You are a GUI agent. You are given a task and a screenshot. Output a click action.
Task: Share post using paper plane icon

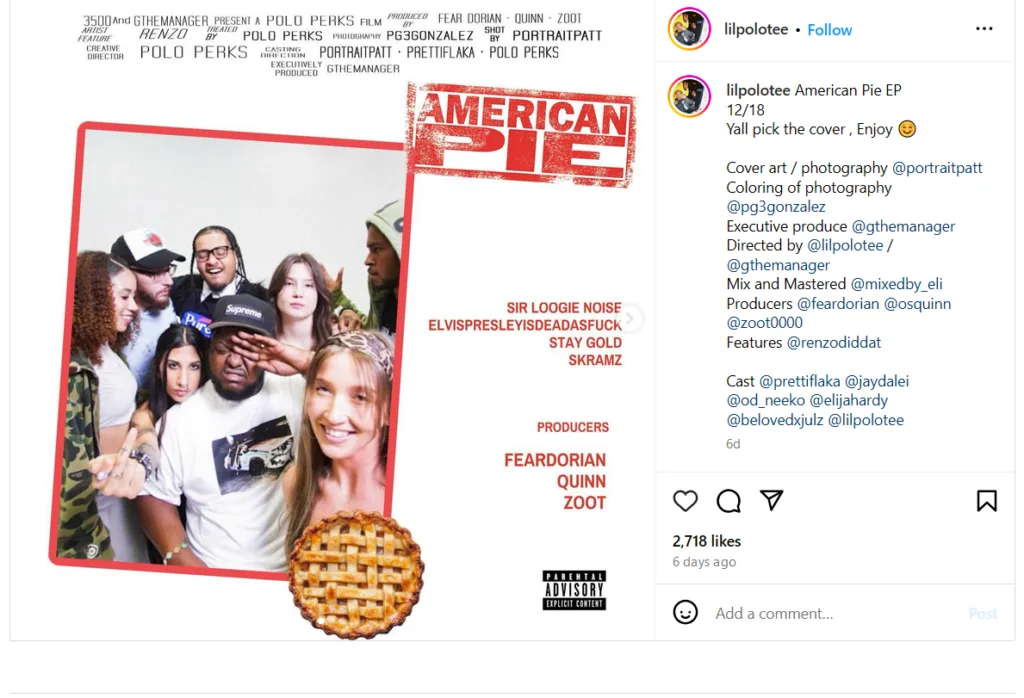tap(771, 500)
